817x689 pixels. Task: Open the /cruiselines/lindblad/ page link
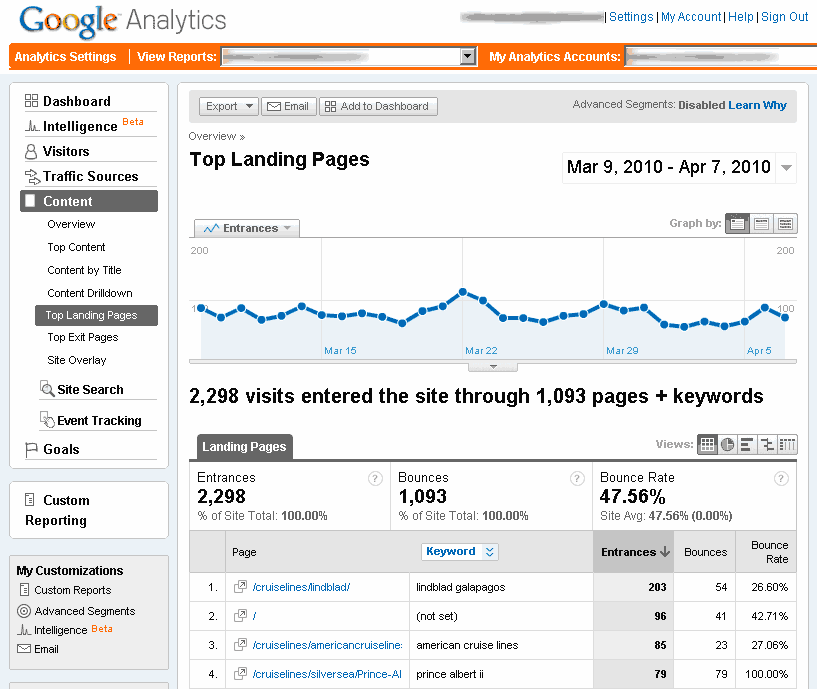[301, 587]
